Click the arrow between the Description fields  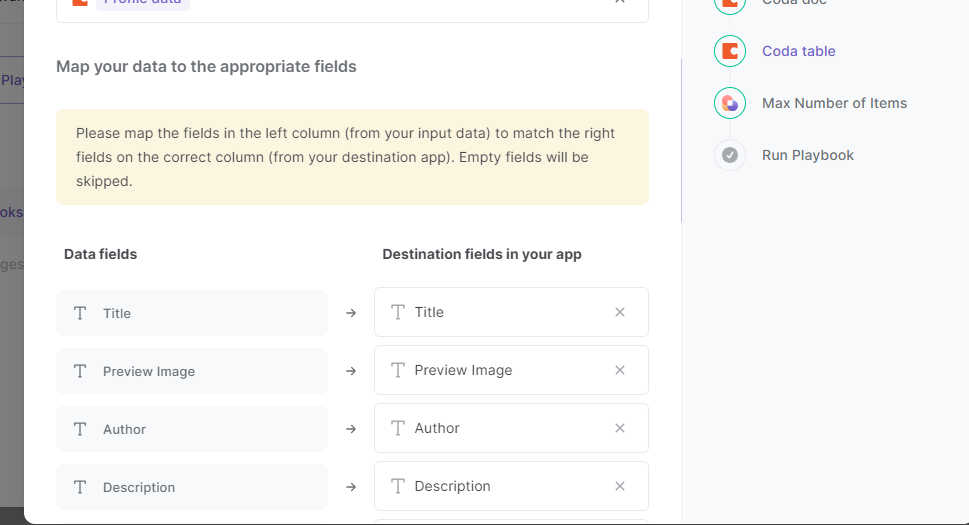(x=351, y=487)
